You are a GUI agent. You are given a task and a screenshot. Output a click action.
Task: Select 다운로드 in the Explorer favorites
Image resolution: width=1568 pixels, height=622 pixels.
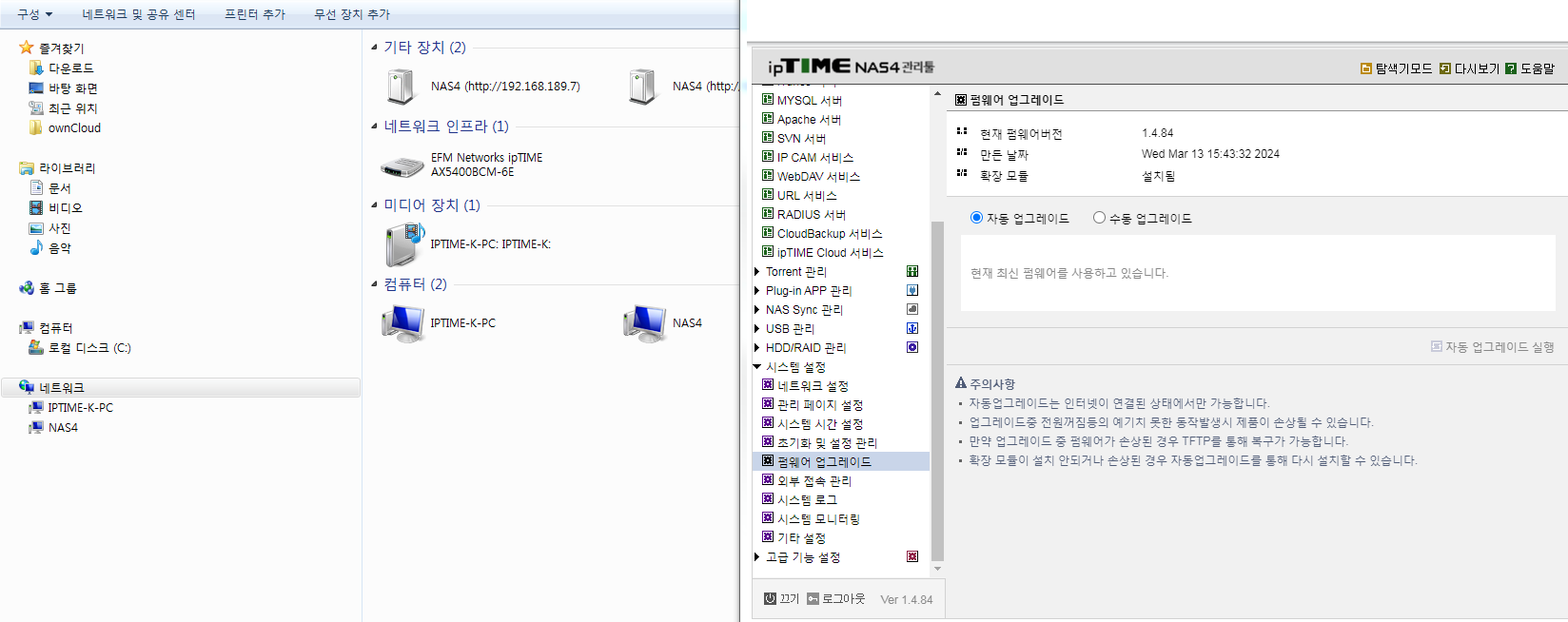tap(71, 68)
